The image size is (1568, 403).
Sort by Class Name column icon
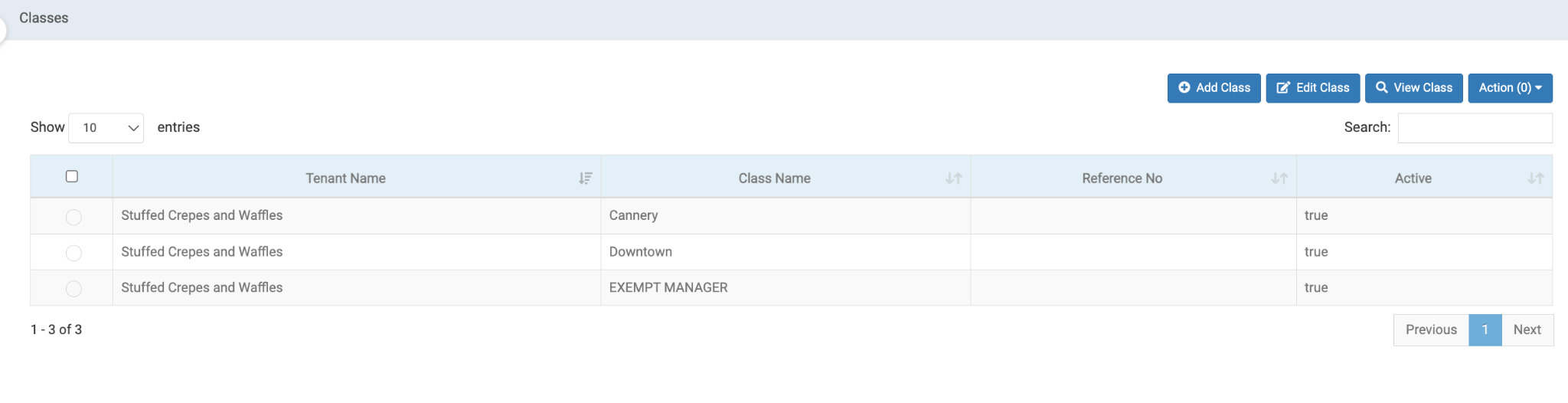(x=953, y=179)
